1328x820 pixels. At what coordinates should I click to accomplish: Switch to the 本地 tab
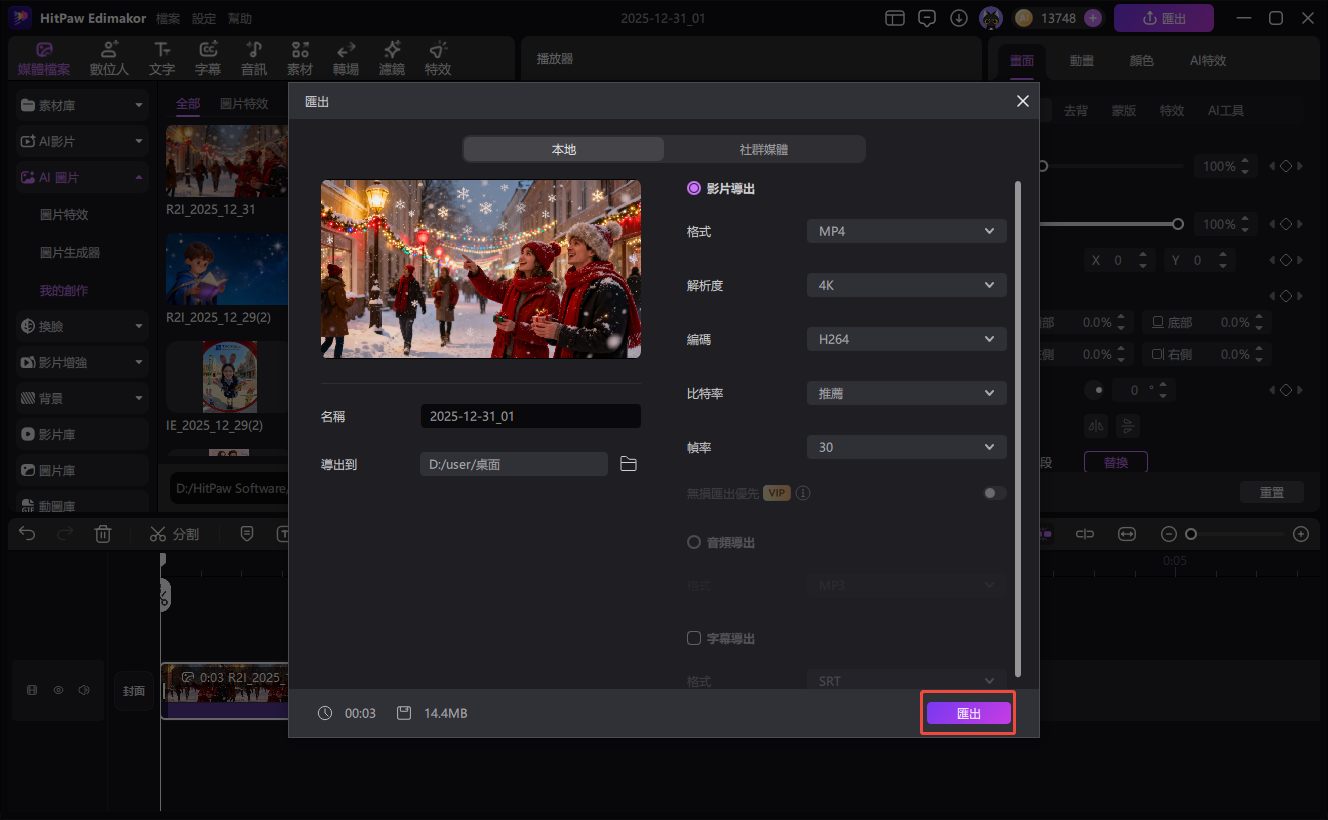point(564,149)
